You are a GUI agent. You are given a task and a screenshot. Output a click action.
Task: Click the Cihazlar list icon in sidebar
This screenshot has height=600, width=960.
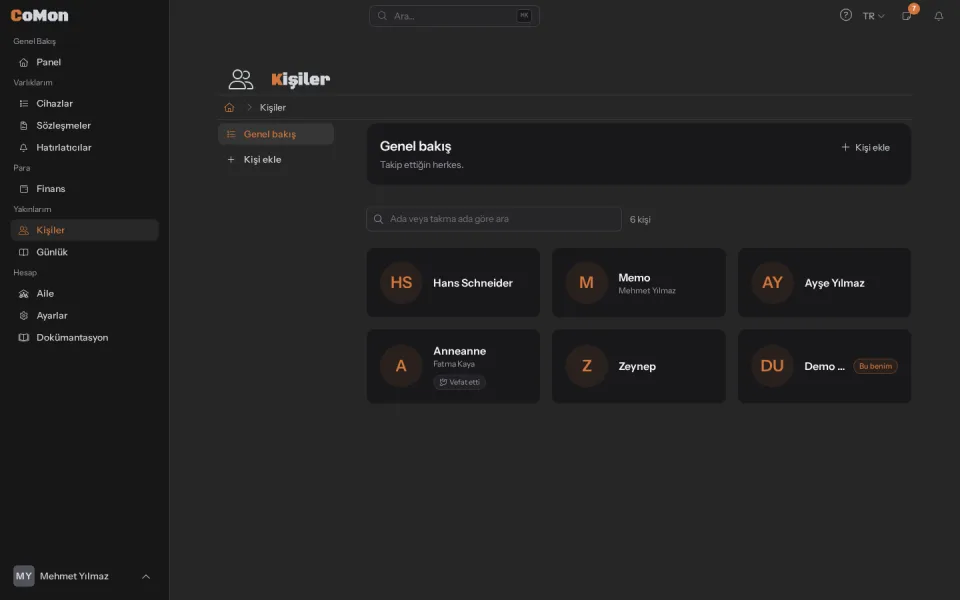(x=24, y=104)
